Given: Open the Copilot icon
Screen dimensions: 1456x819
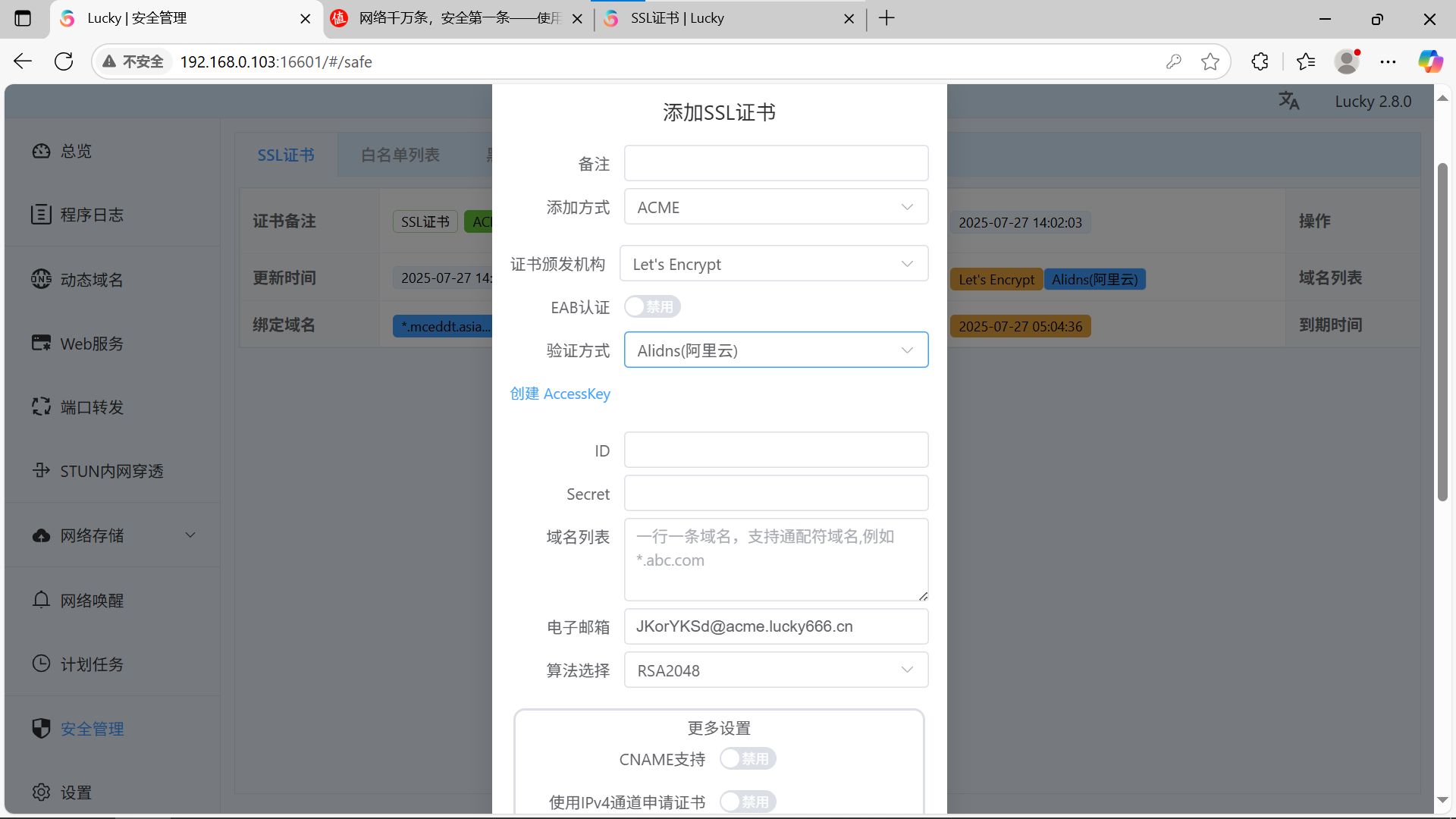Looking at the screenshot, I should [1430, 61].
